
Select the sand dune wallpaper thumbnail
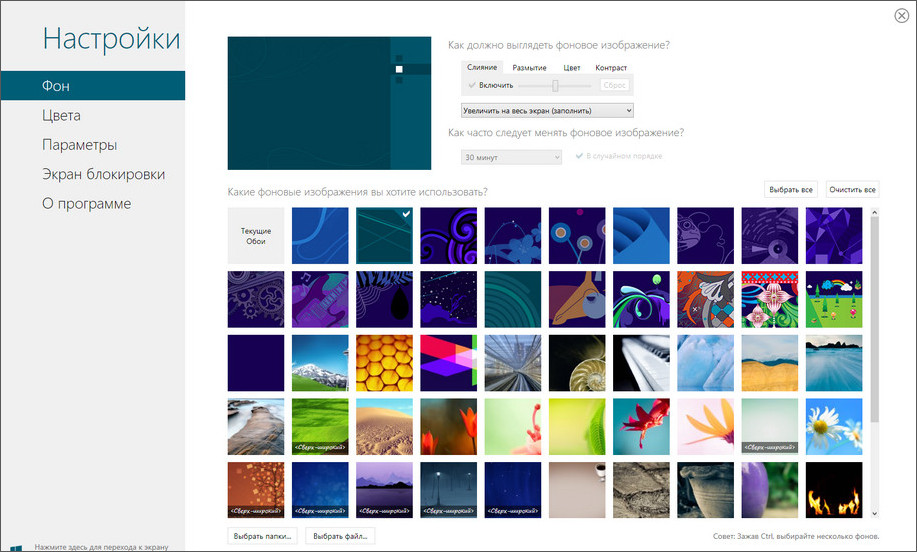384,427
